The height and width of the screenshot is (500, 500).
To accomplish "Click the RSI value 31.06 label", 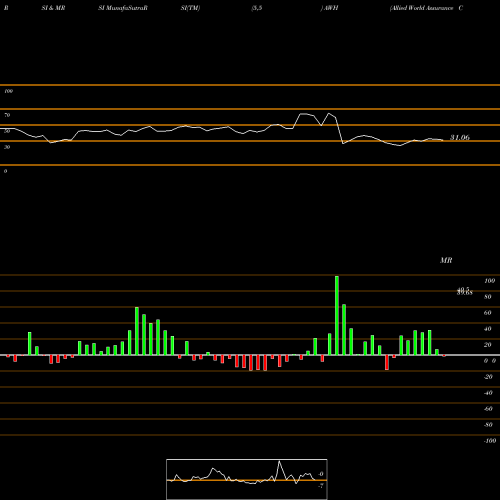I will point(460,137).
